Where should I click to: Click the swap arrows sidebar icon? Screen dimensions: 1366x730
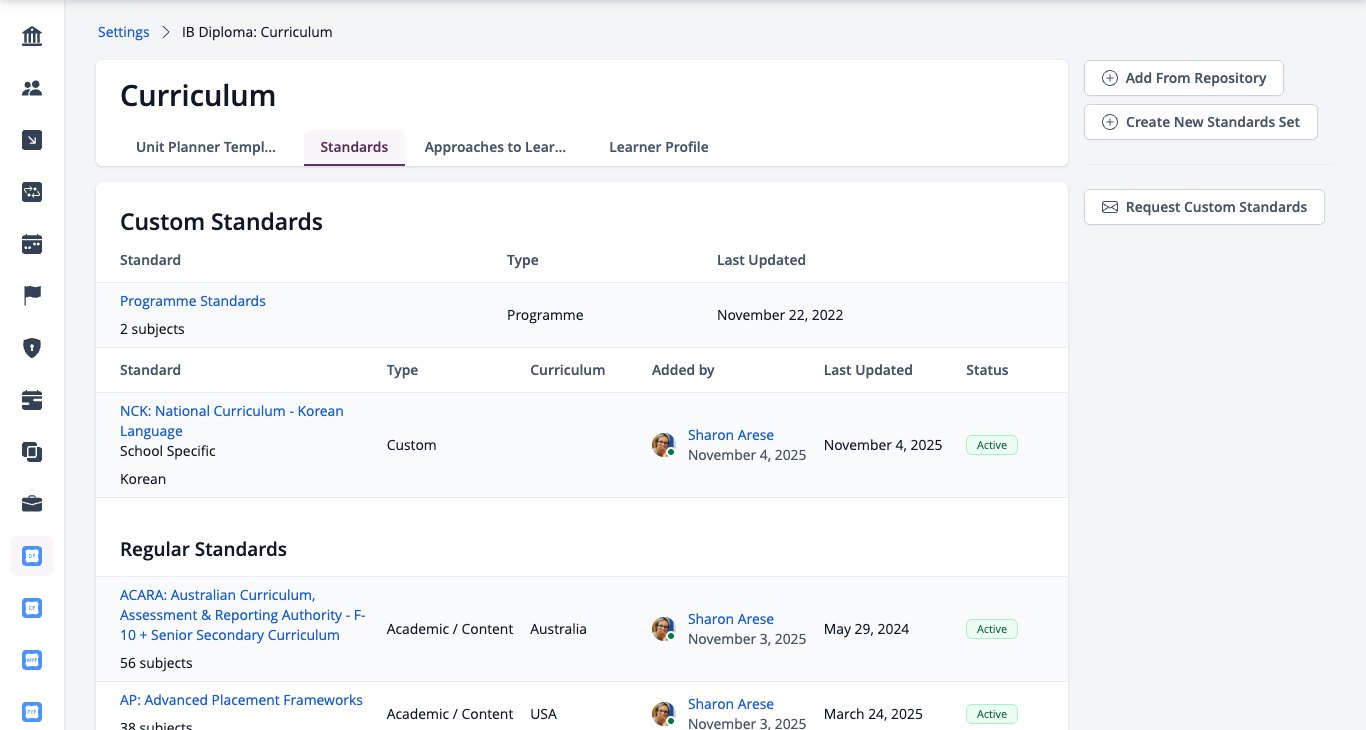32,192
